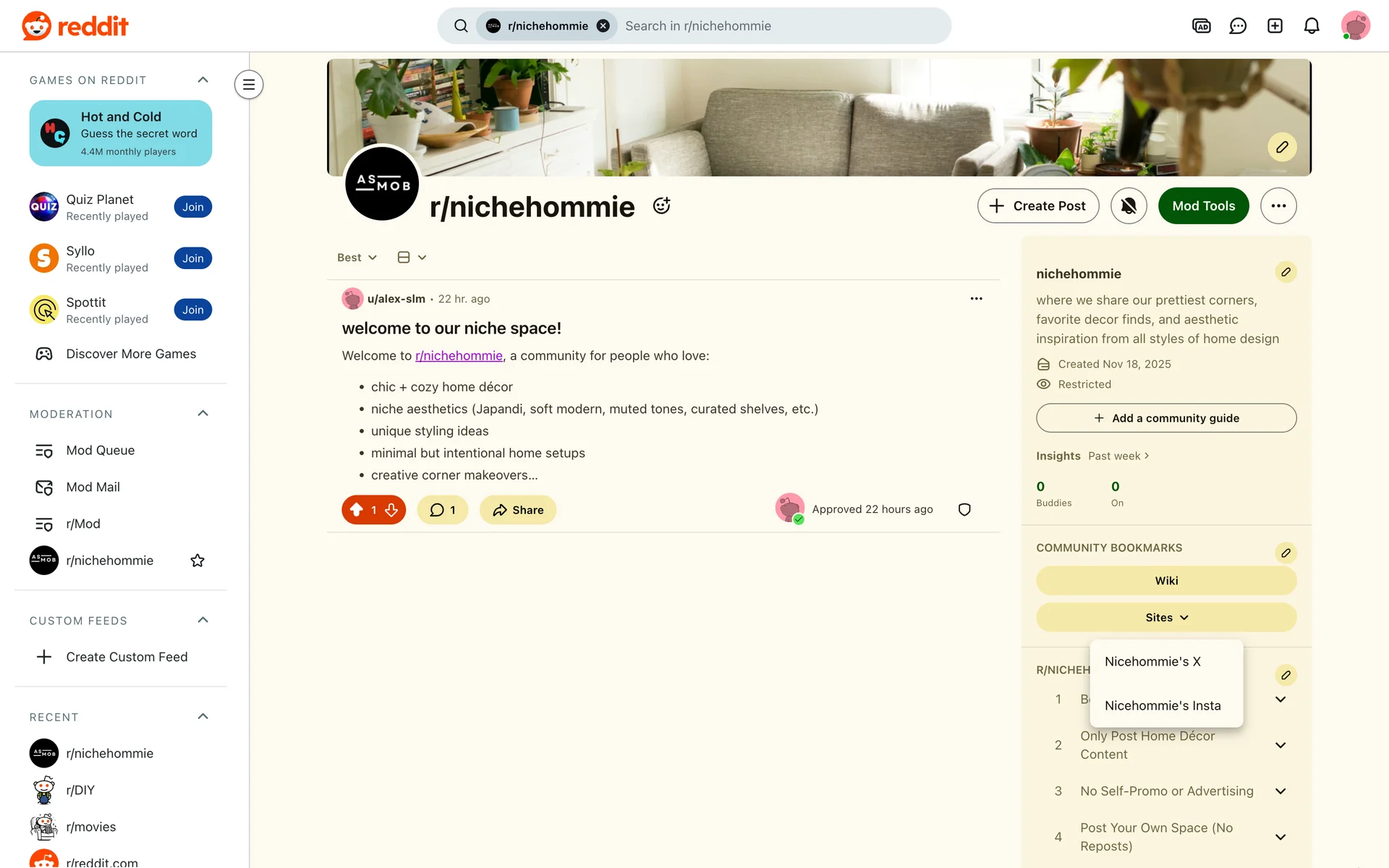
Task: Open the chat messages icon
Action: pos(1238,26)
